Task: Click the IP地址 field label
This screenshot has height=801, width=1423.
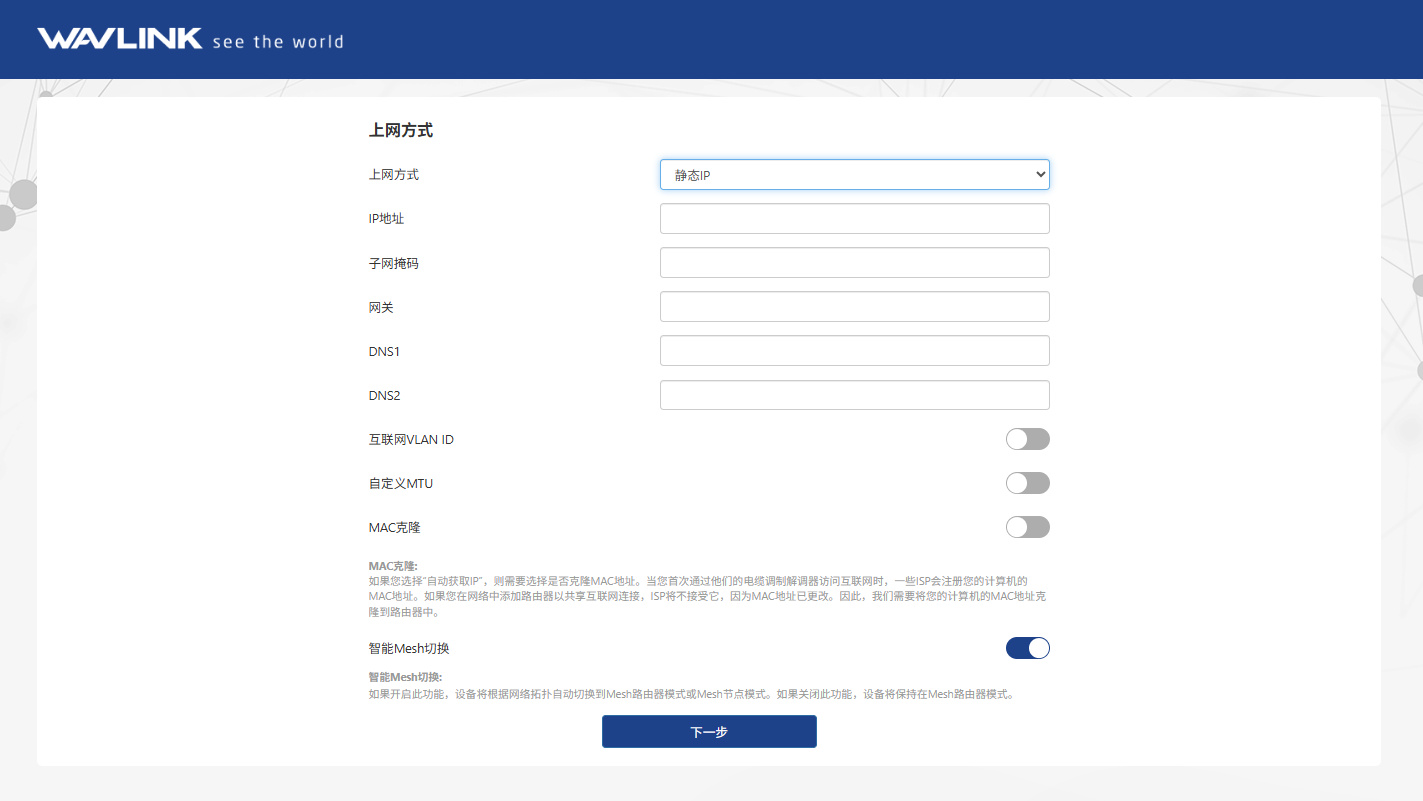Action: tap(386, 219)
